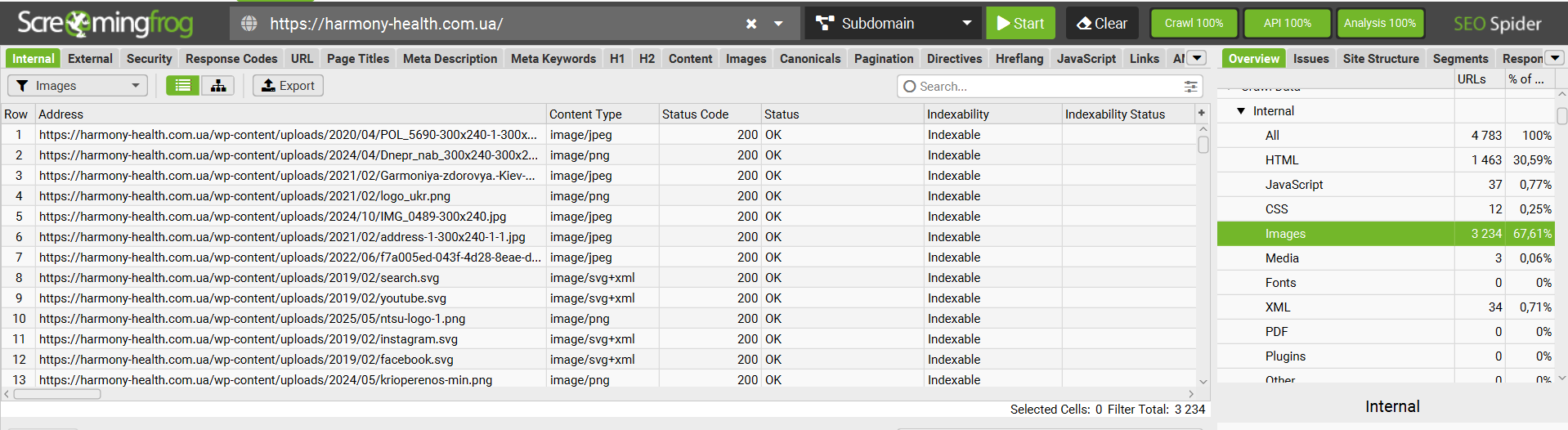Clear the URL field with the X icon
The image size is (1568, 430).
tap(751, 24)
